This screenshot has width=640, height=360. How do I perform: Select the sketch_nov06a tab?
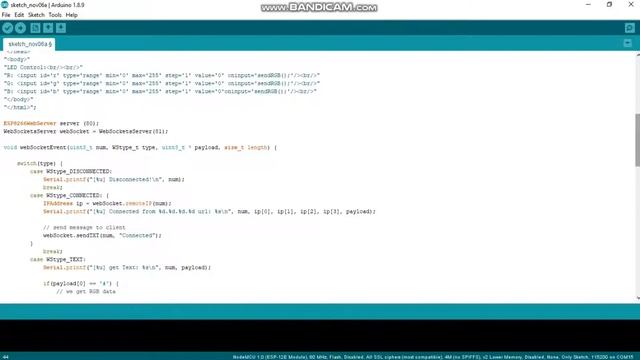tap(29, 44)
